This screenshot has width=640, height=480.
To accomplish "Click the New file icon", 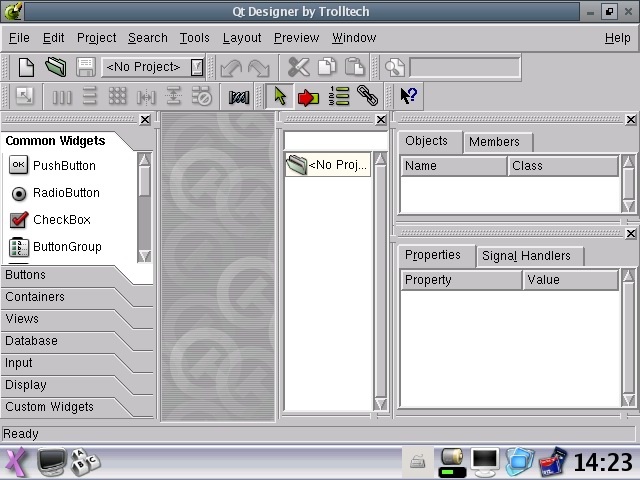I will click(27, 67).
